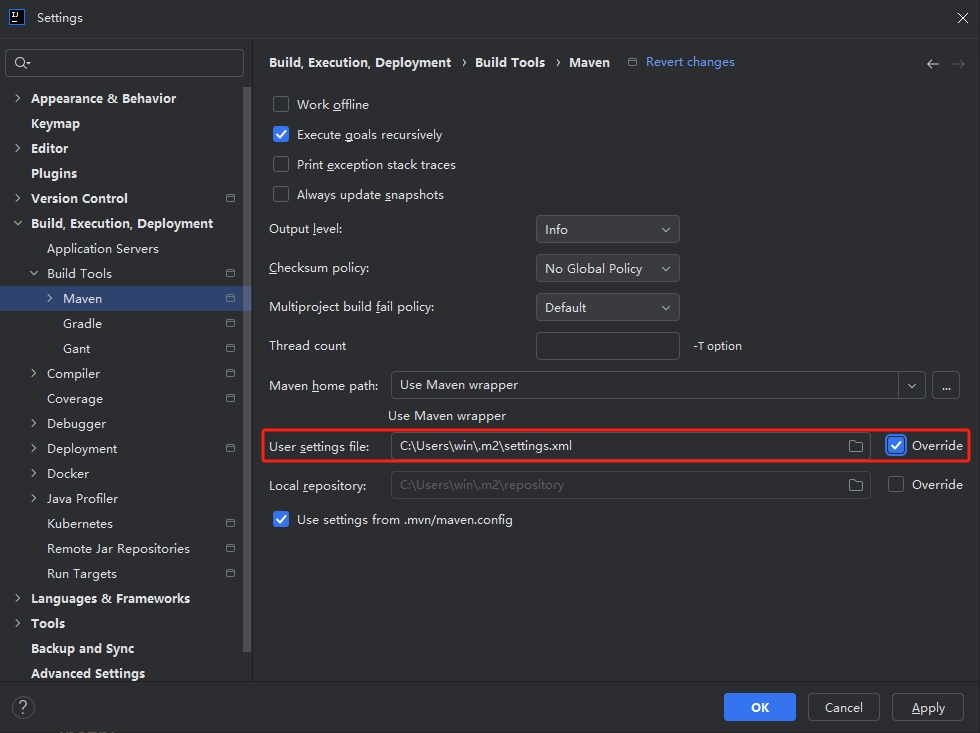Screen dimensions: 980x733
Task: Uncheck Override for User settings file
Action: 896,445
